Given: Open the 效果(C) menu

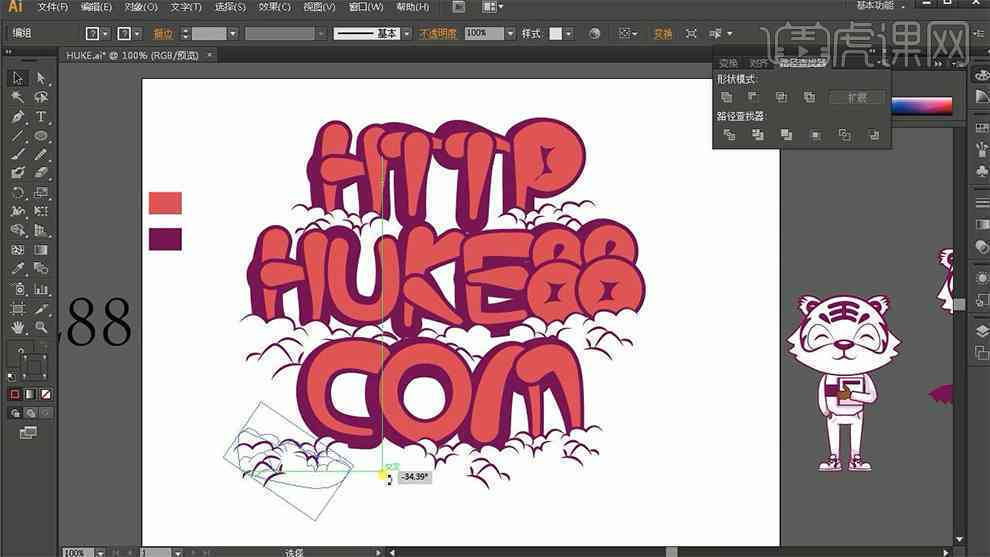Looking at the screenshot, I should tap(274, 7).
